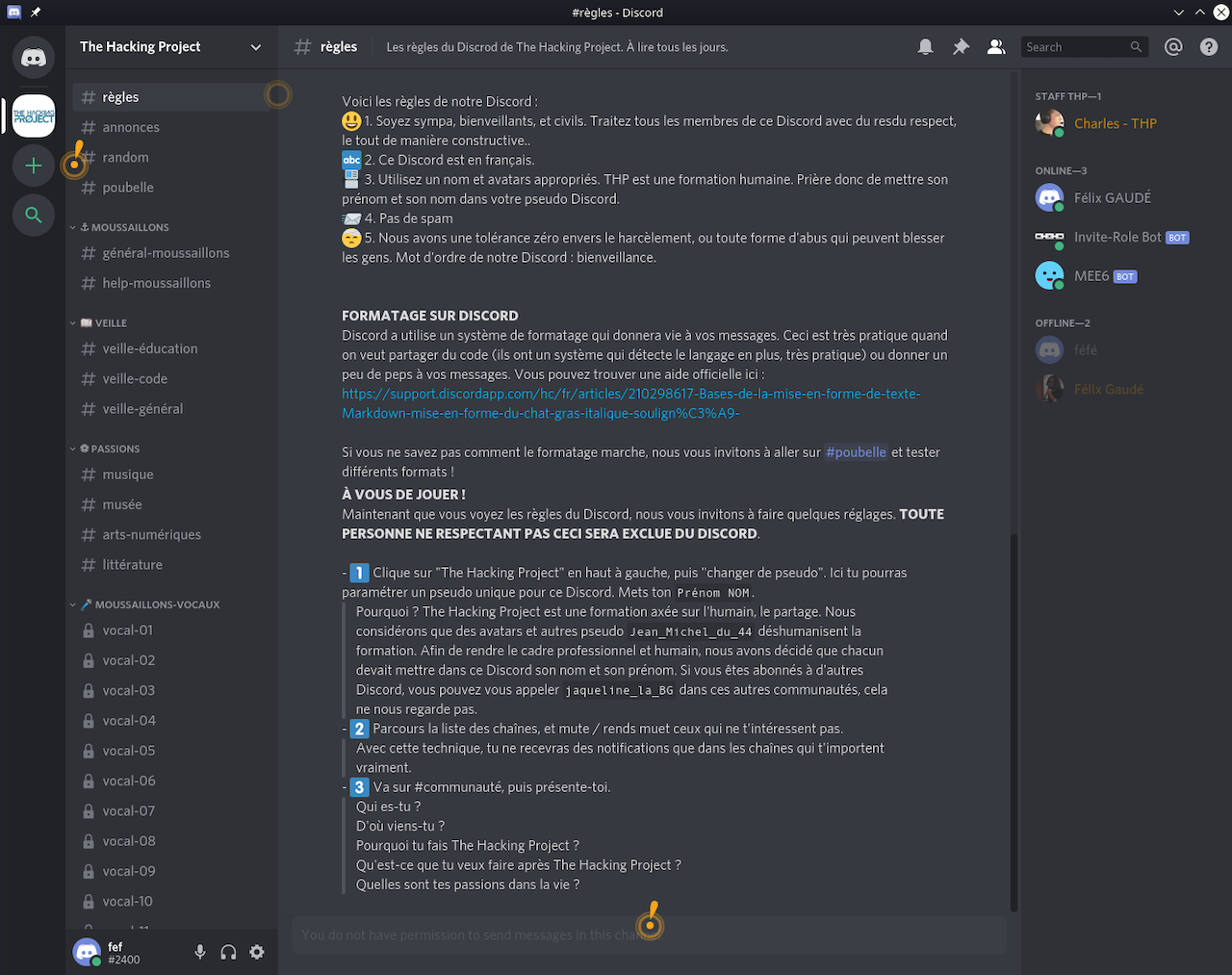Go to help-moussaillons channel
This screenshot has width=1232, height=975.
tap(171, 283)
